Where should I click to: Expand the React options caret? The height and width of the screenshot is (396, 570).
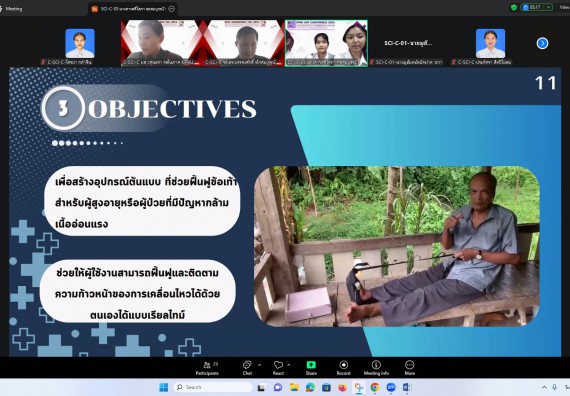pyautogui.click(x=289, y=365)
